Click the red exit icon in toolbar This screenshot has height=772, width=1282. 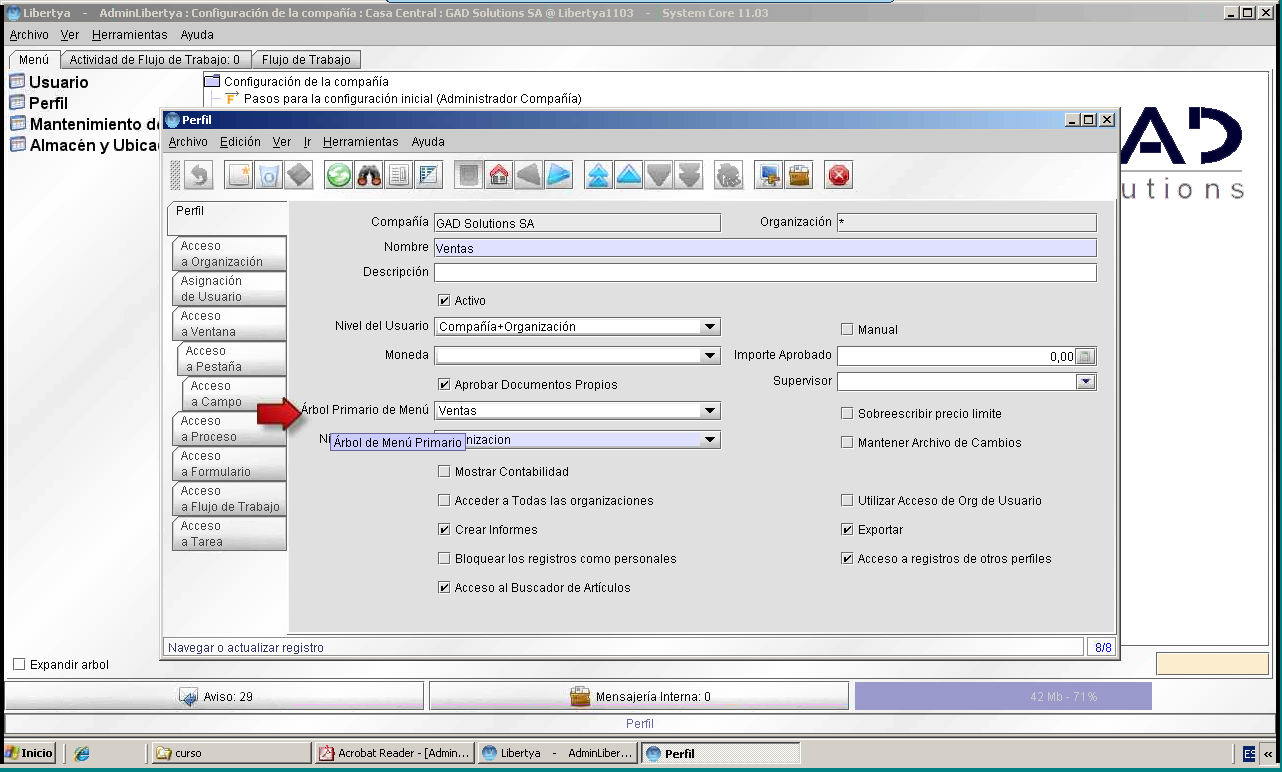[838, 176]
